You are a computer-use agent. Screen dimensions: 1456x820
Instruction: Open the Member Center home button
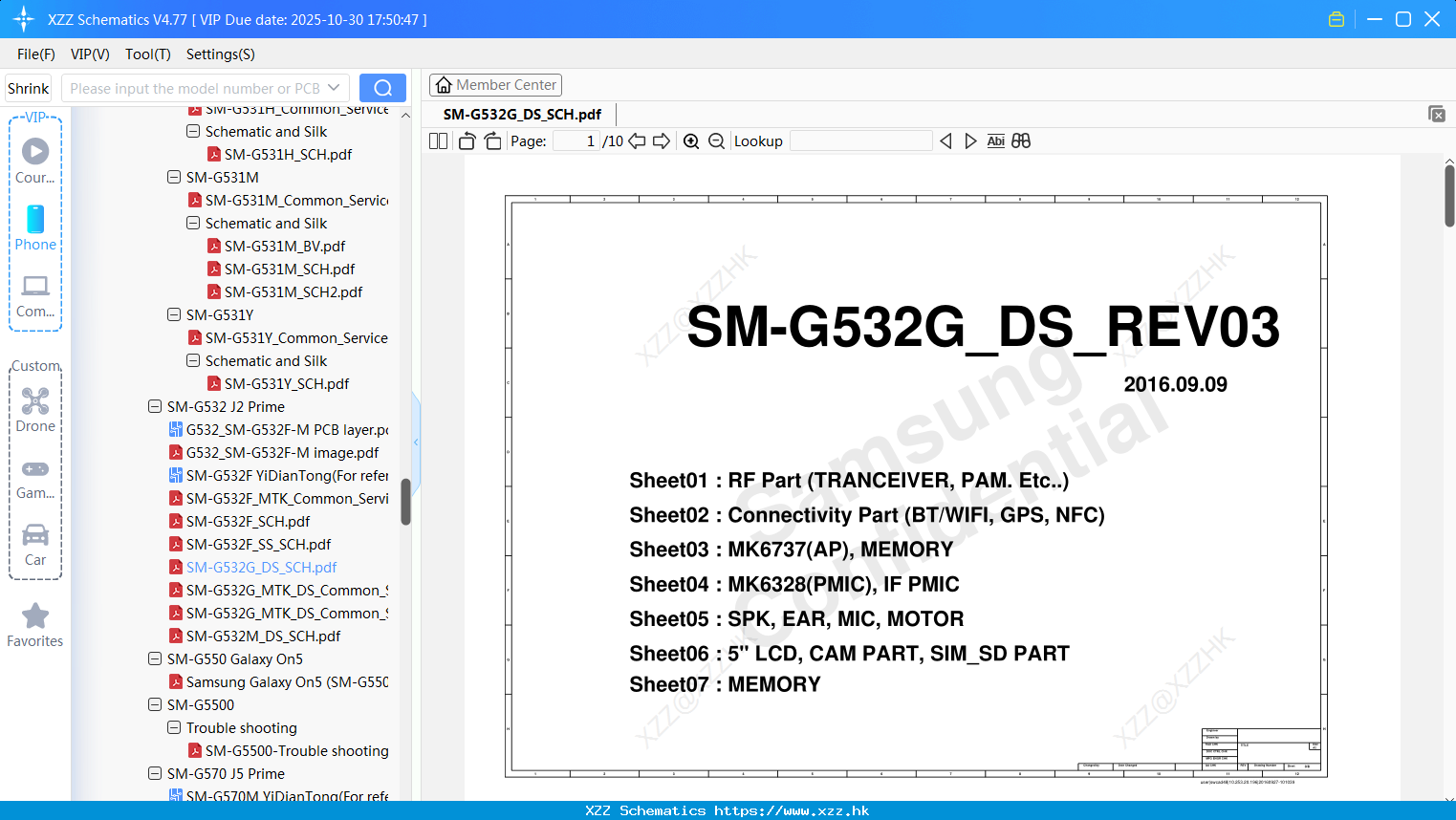(495, 85)
